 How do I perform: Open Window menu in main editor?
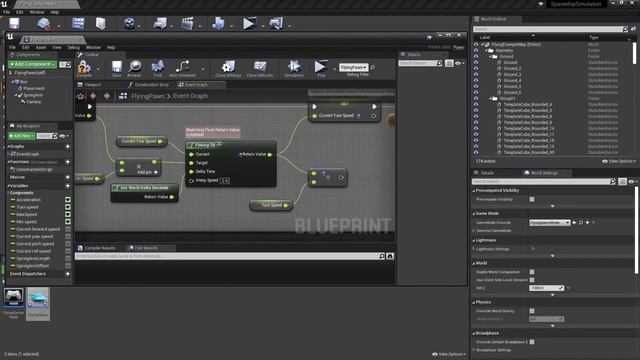(x=37, y=12)
